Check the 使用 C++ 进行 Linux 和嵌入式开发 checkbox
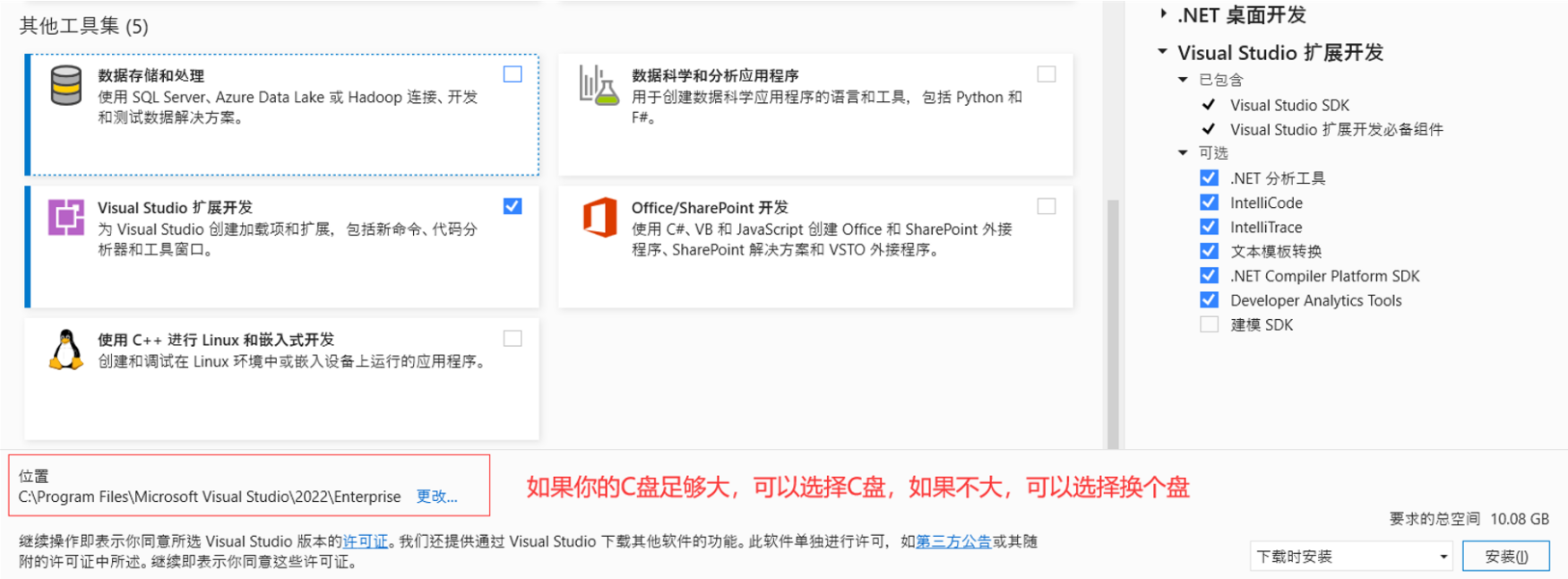 [513, 339]
